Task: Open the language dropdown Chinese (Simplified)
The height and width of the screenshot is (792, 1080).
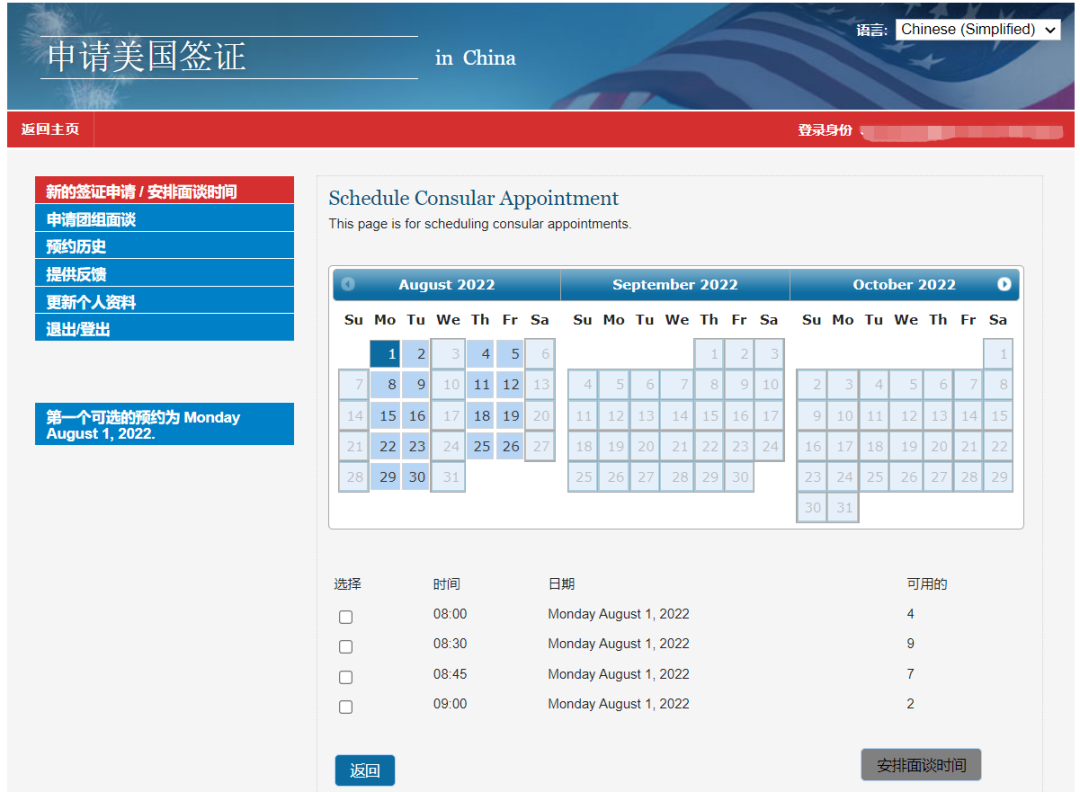Action: tap(977, 30)
